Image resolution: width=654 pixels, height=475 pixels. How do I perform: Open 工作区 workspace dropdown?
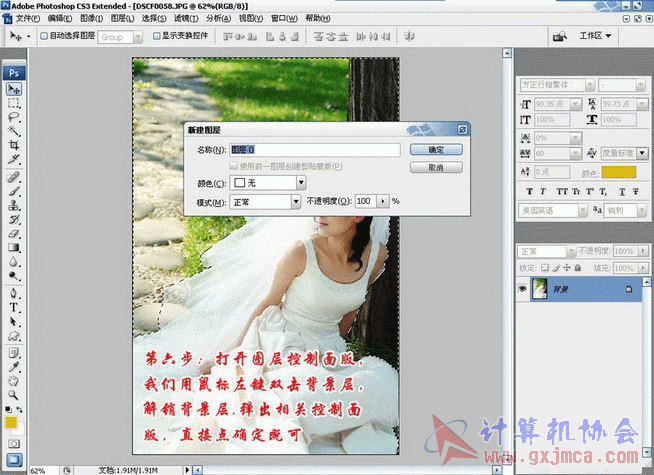595,36
